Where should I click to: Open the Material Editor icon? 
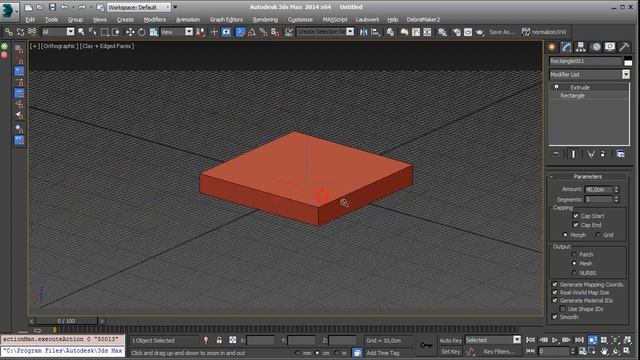click(442, 32)
